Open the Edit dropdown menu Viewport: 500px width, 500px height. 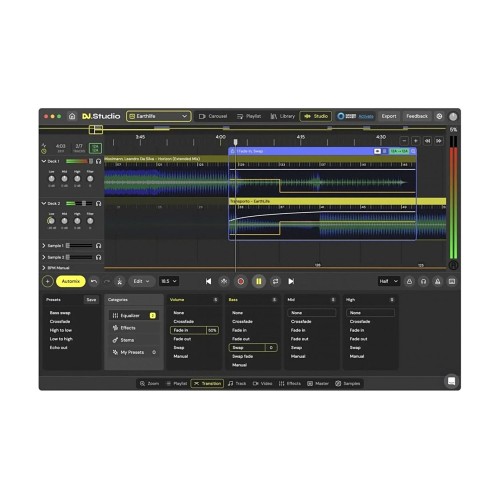pos(141,281)
